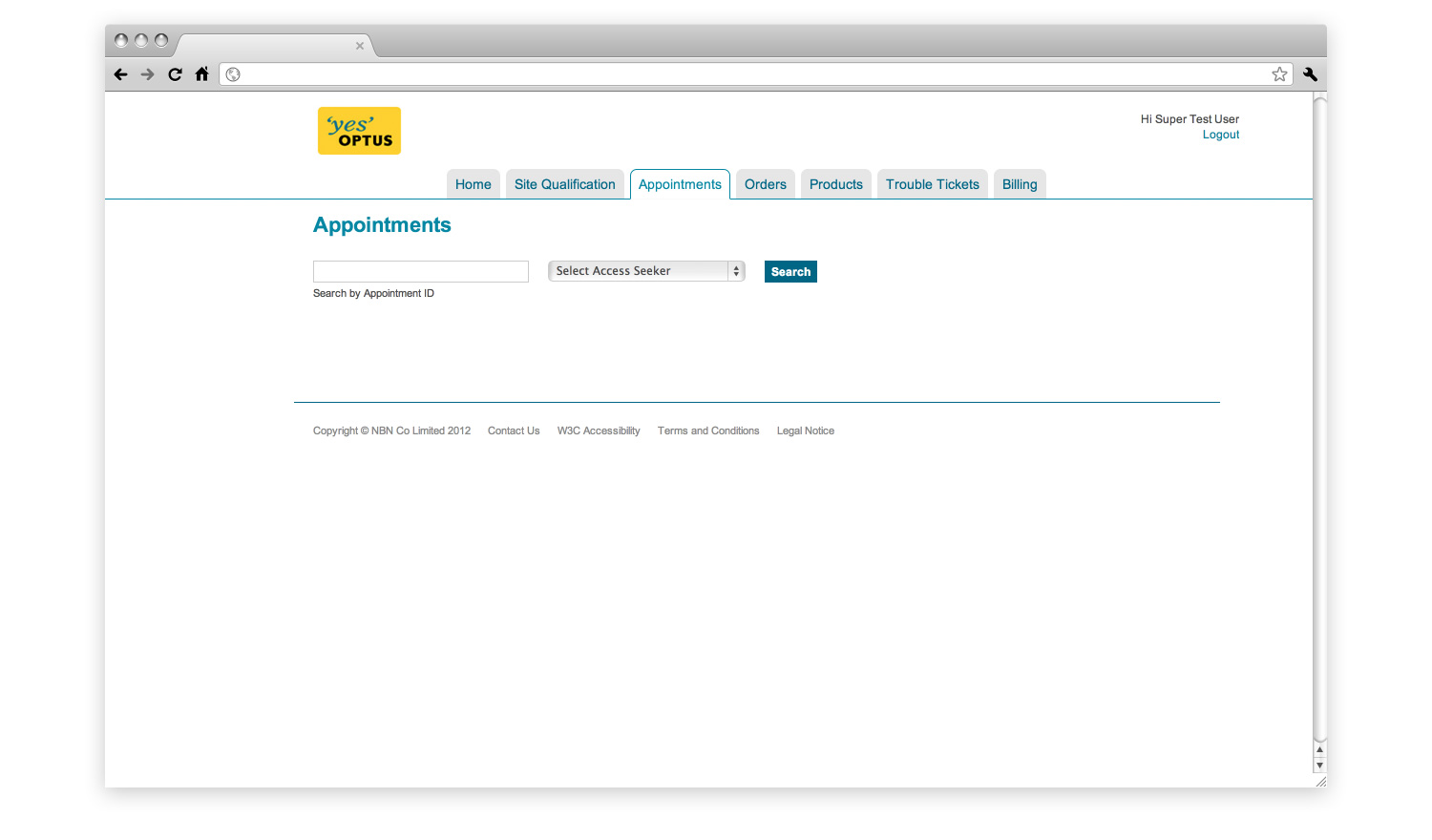Click the Appointment ID search field

click(421, 271)
